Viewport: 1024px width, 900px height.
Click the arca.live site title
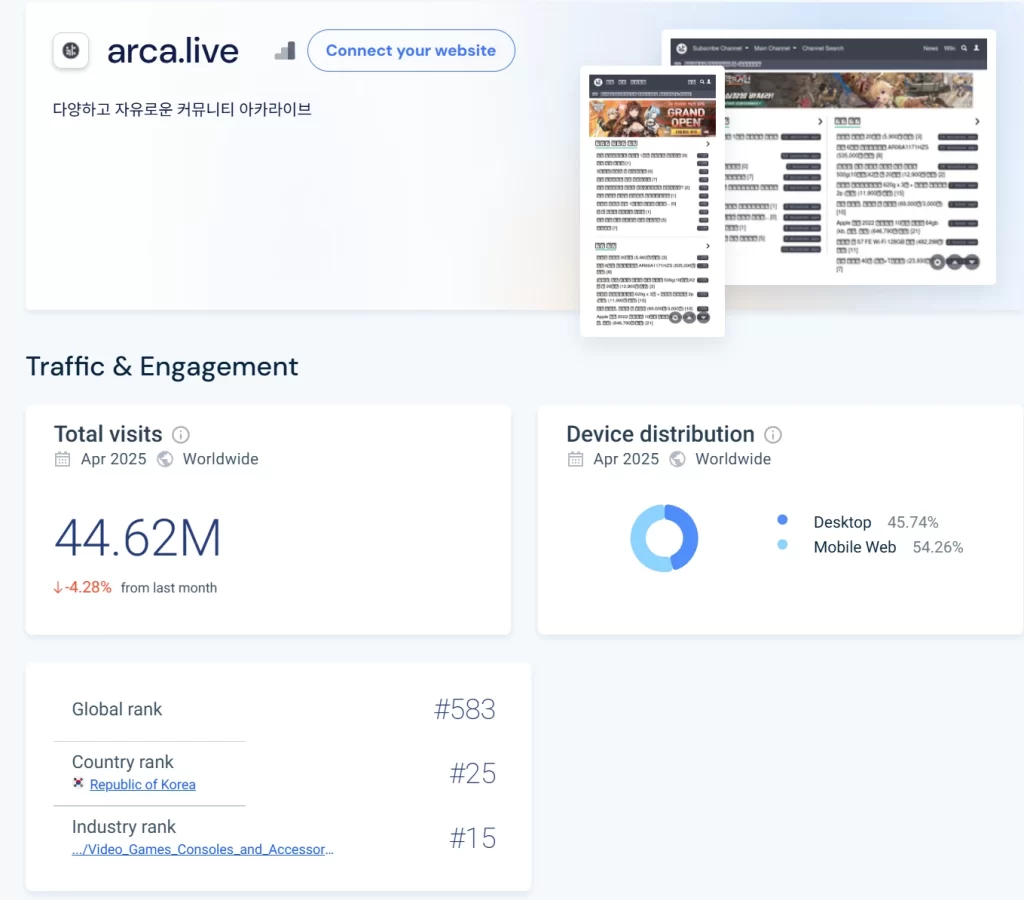(x=173, y=51)
